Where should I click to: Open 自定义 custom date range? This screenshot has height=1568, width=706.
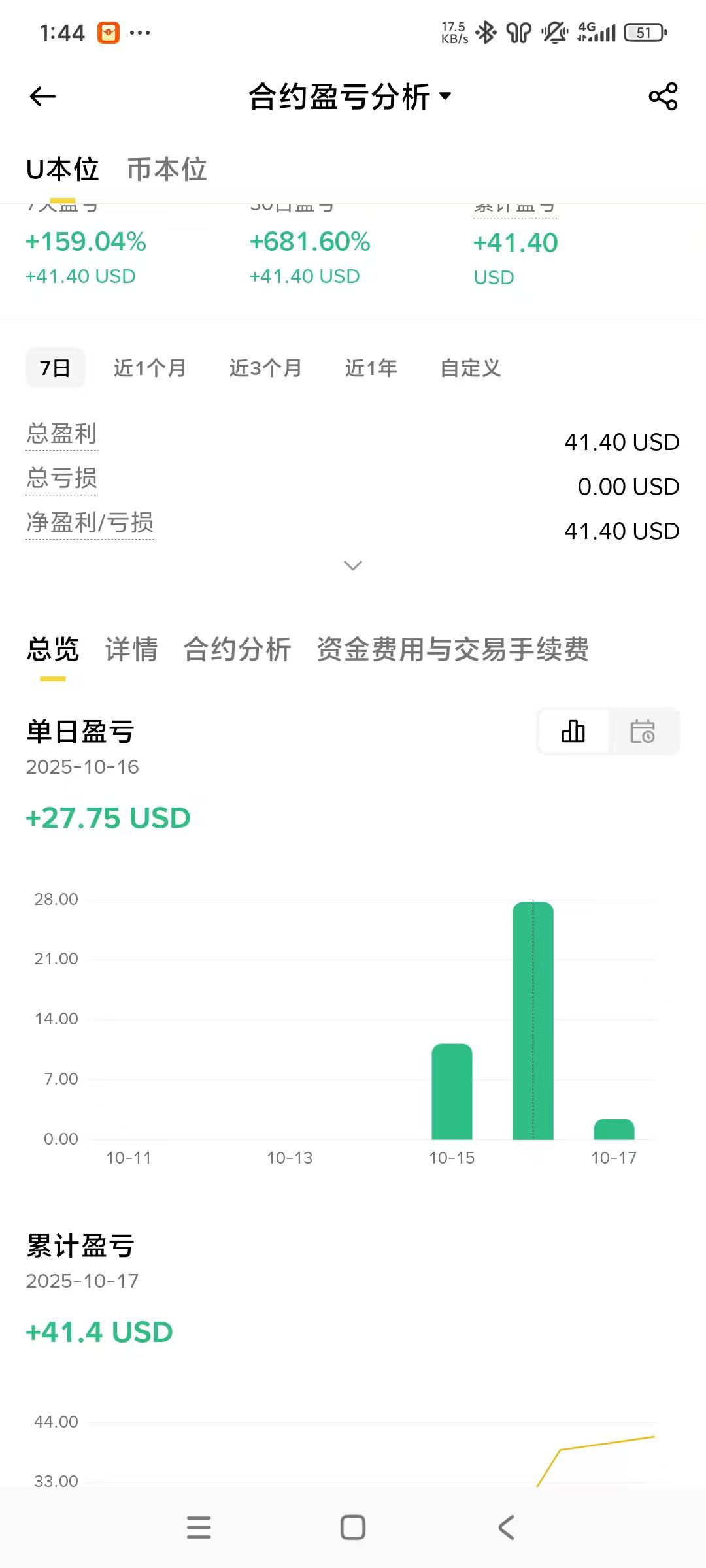point(471,368)
